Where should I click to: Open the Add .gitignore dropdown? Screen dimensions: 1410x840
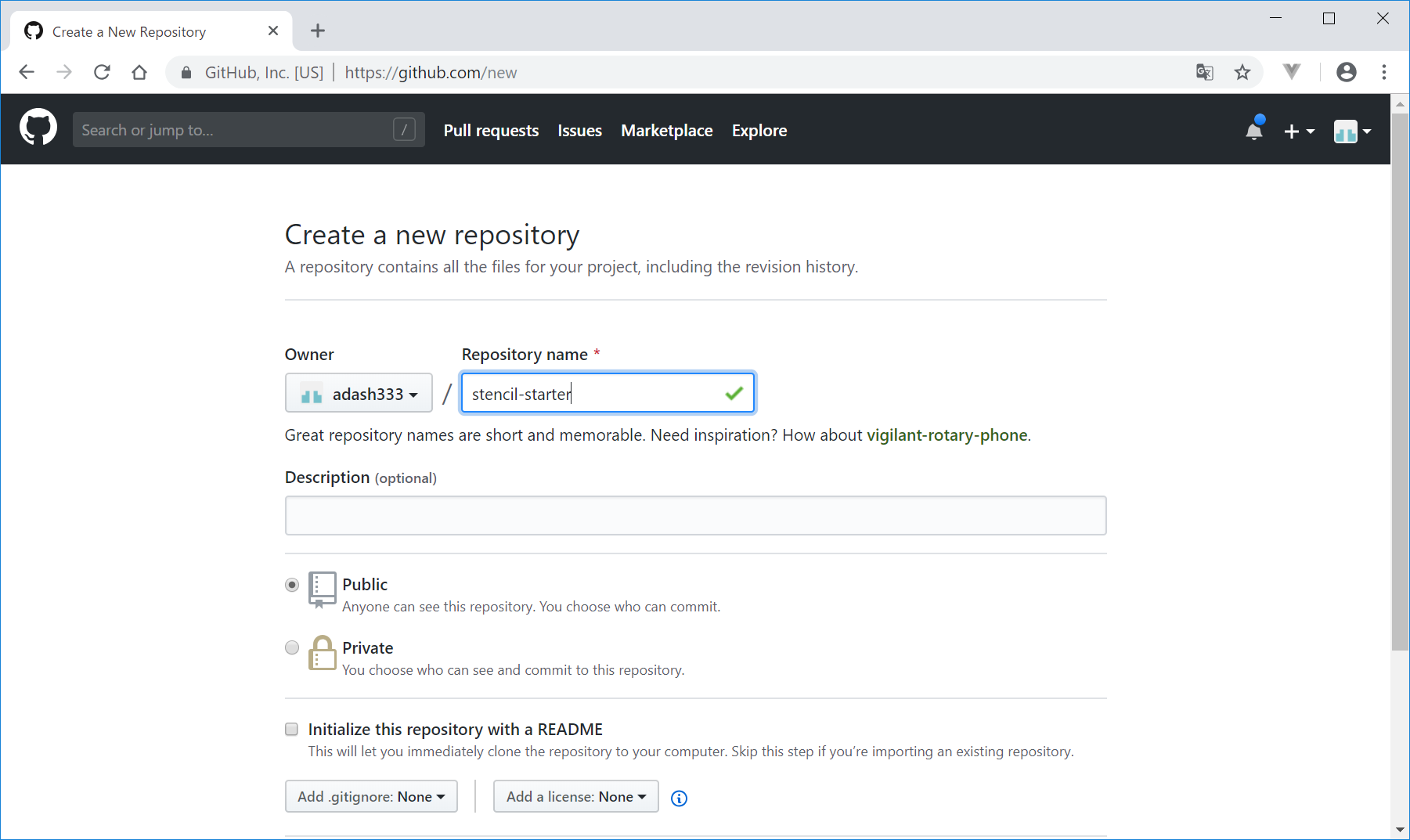coord(371,796)
